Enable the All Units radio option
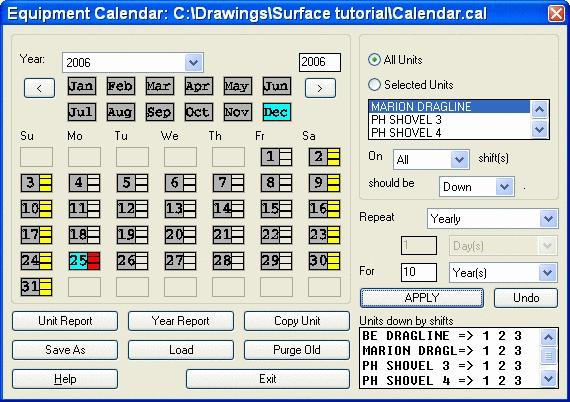The width and height of the screenshot is (570, 402). tap(374, 60)
